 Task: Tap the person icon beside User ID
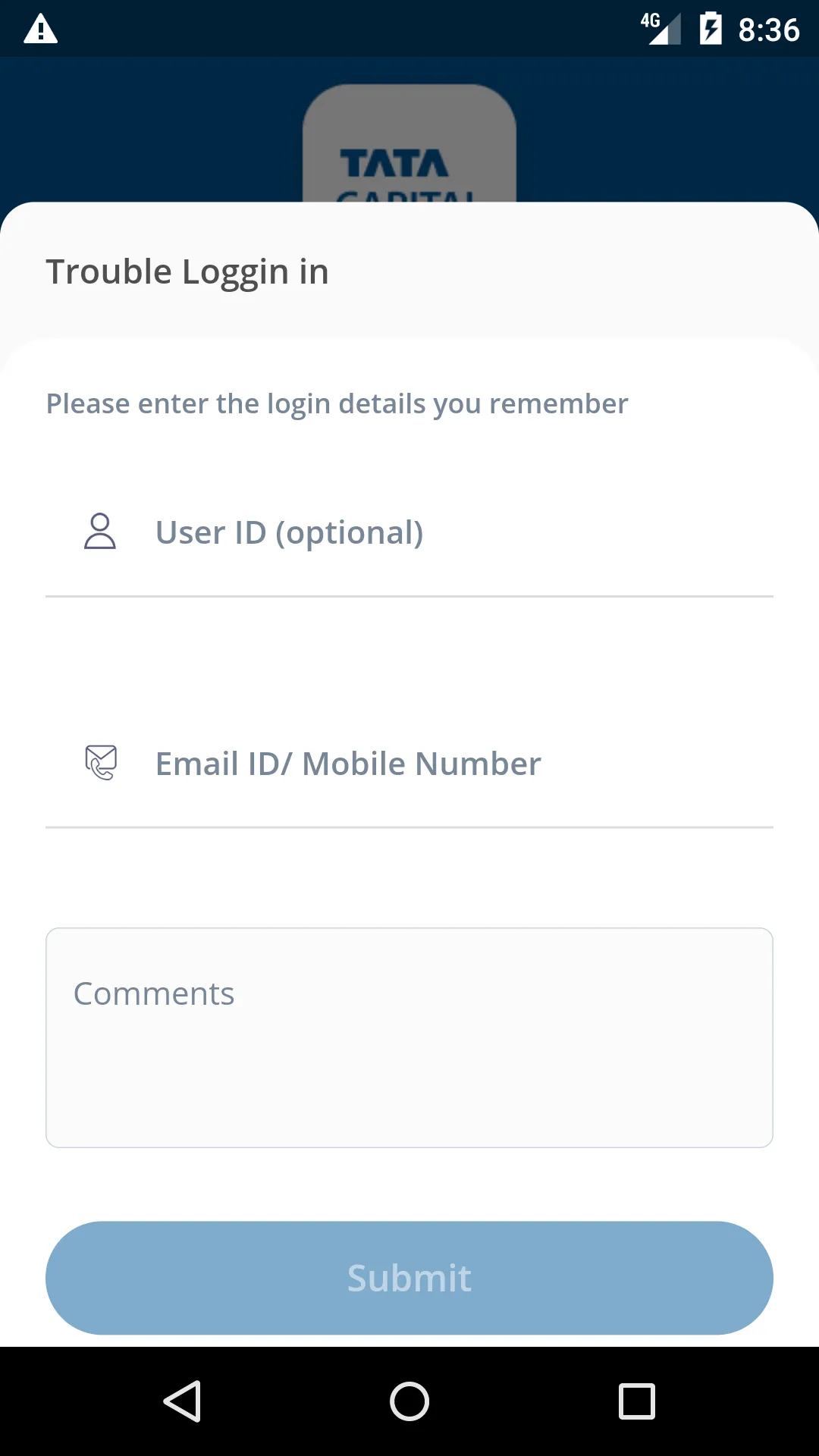[x=100, y=531]
